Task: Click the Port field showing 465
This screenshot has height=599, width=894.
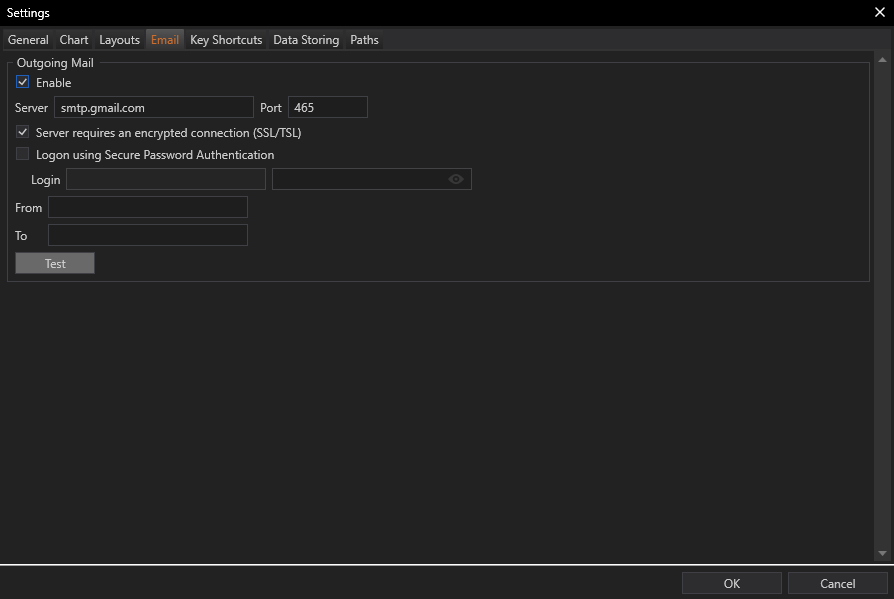Action: tap(327, 107)
